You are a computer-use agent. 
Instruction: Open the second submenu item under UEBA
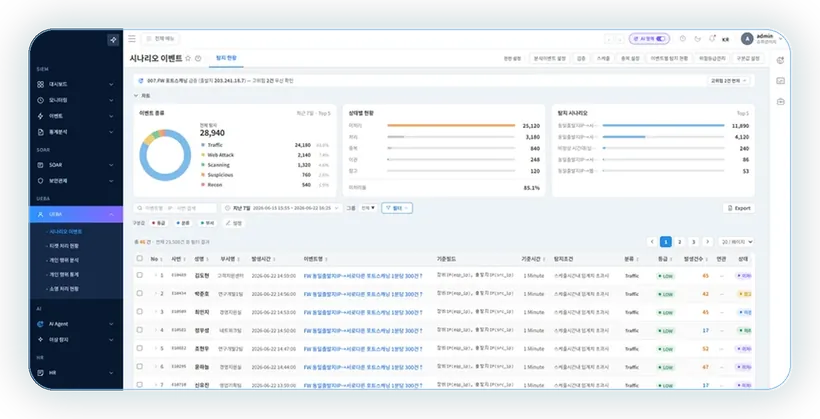63,246
